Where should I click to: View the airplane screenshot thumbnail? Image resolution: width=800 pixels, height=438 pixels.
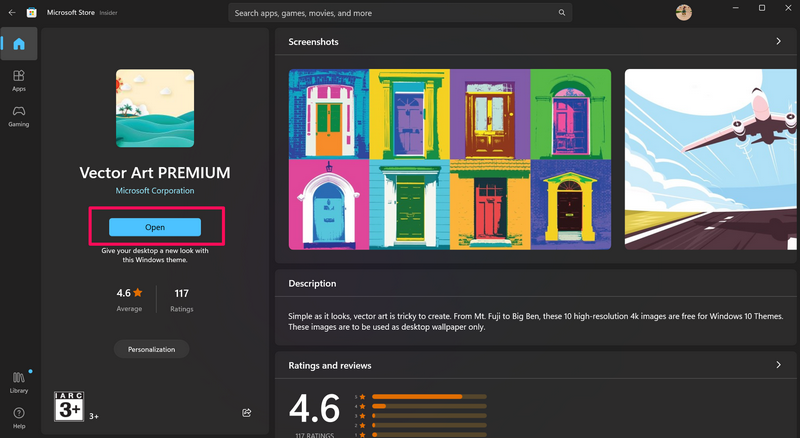coord(712,159)
